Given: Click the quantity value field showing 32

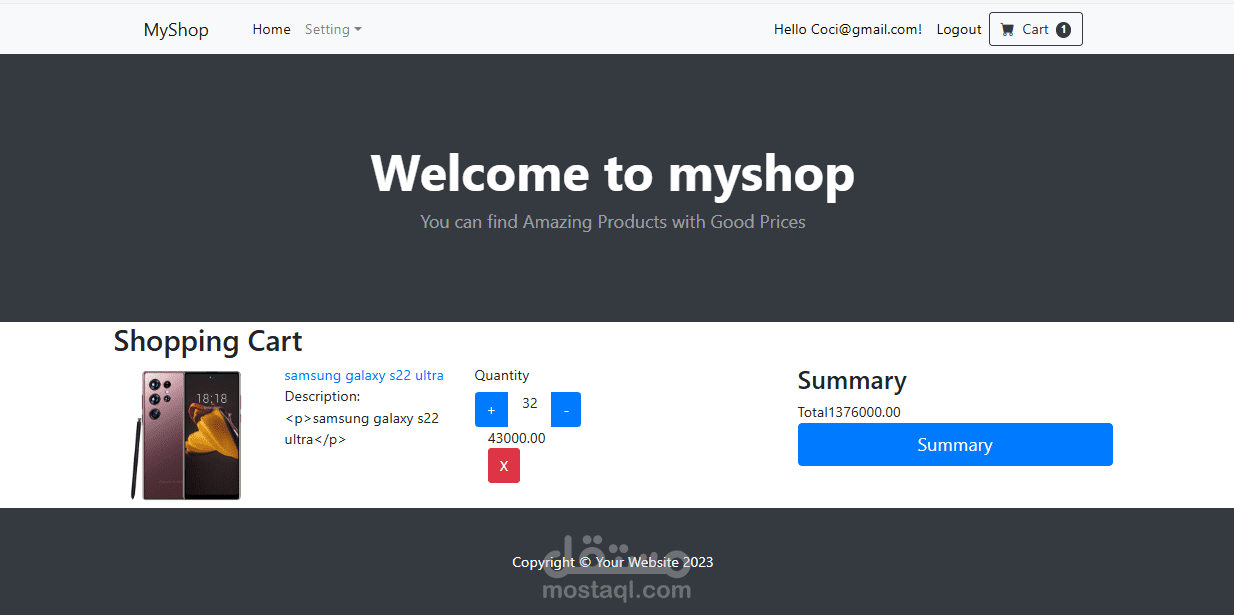Looking at the screenshot, I should [x=529, y=402].
